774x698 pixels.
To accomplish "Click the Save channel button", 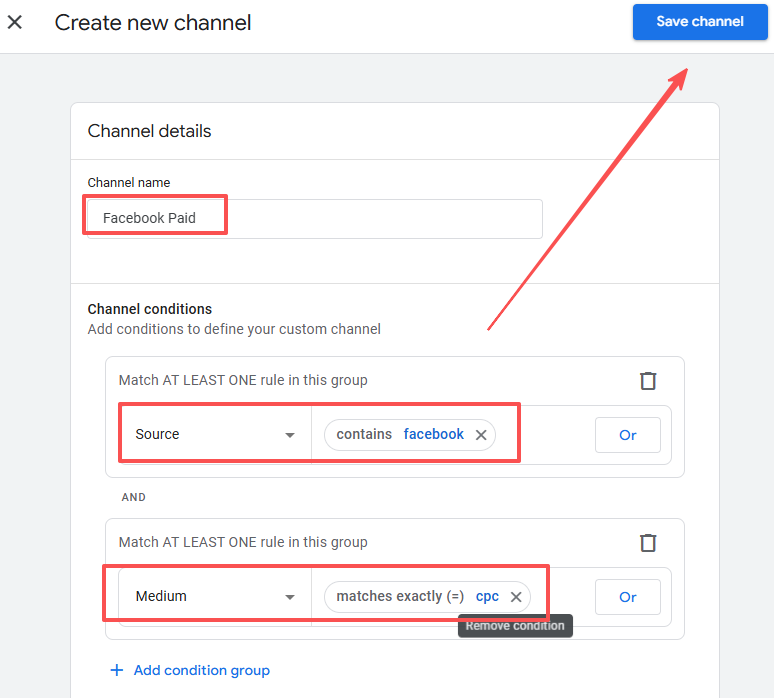I will click(x=699, y=21).
